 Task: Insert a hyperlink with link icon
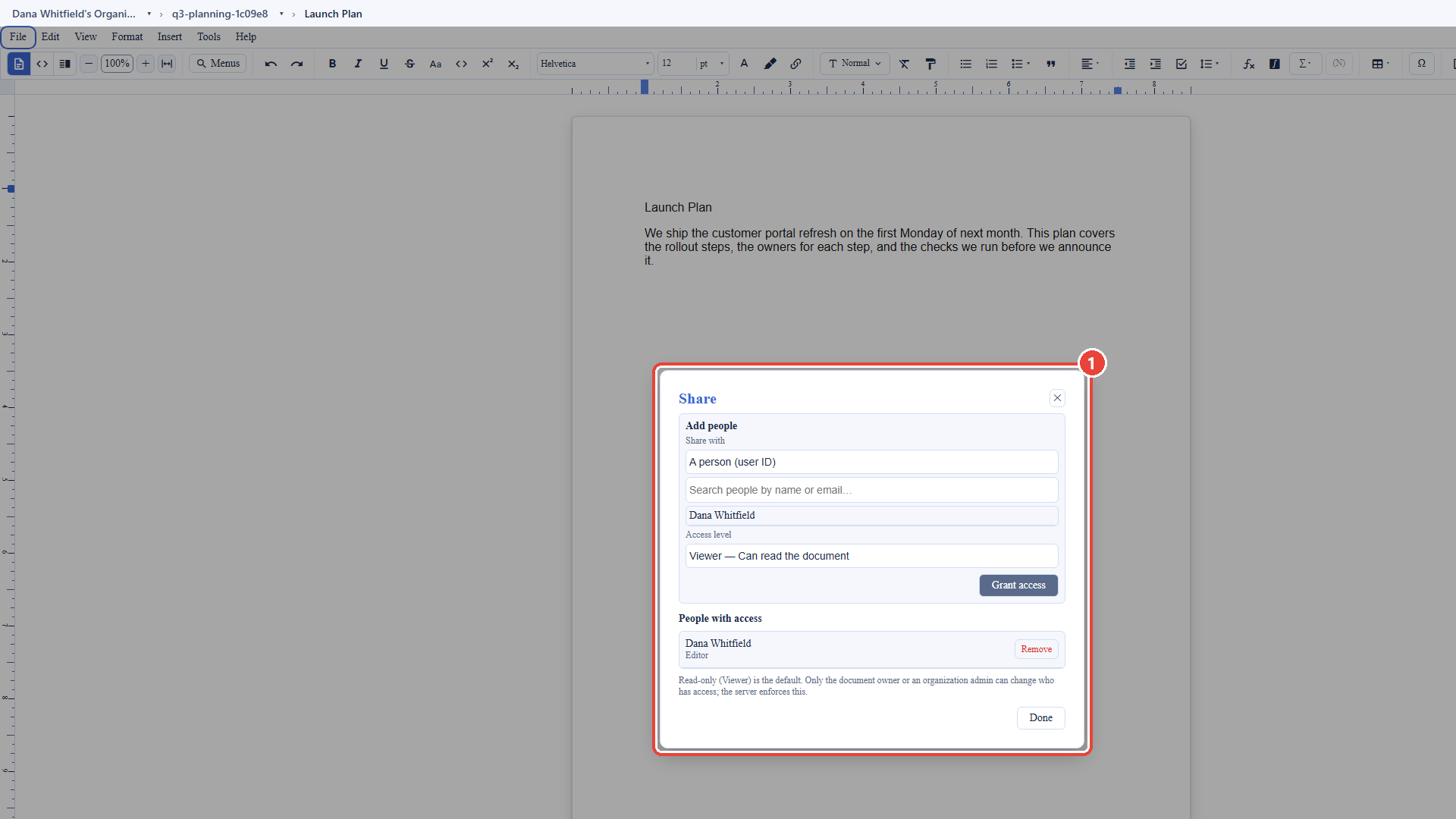(795, 64)
